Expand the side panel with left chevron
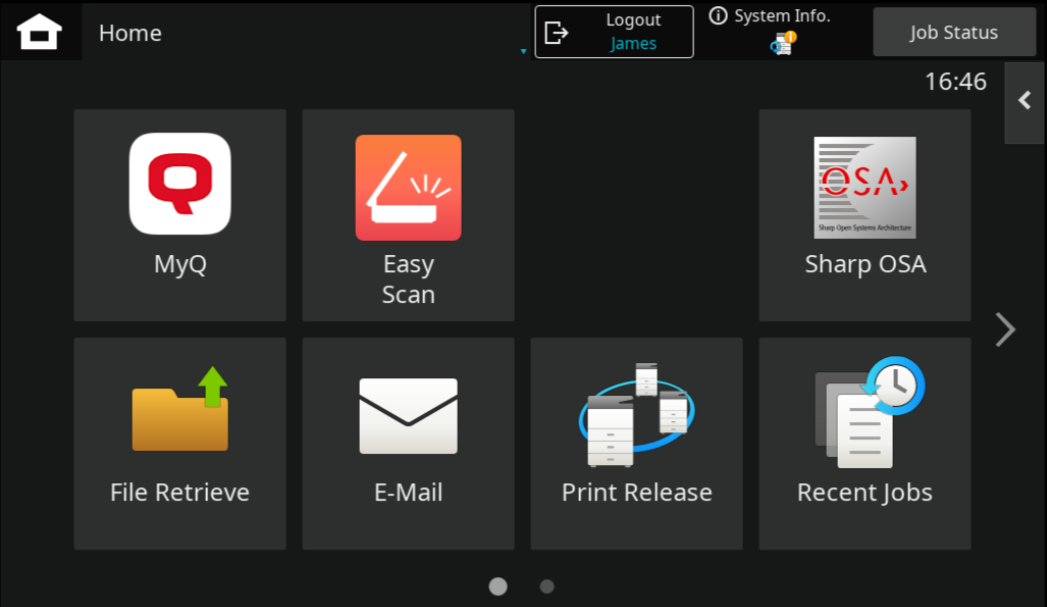 [1025, 102]
